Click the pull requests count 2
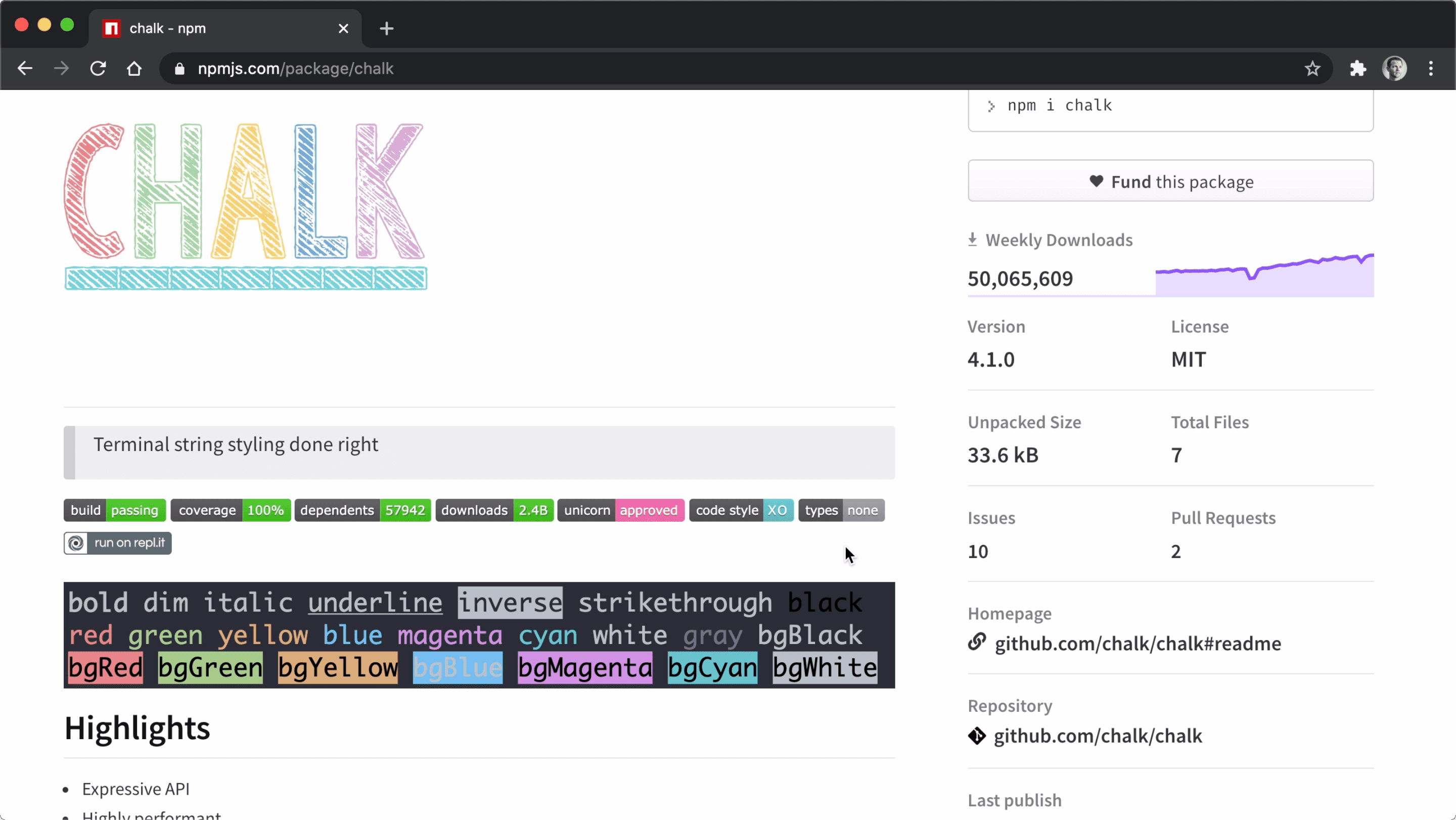Screen dimensions: 1456x820 click(x=1175, y=551)
